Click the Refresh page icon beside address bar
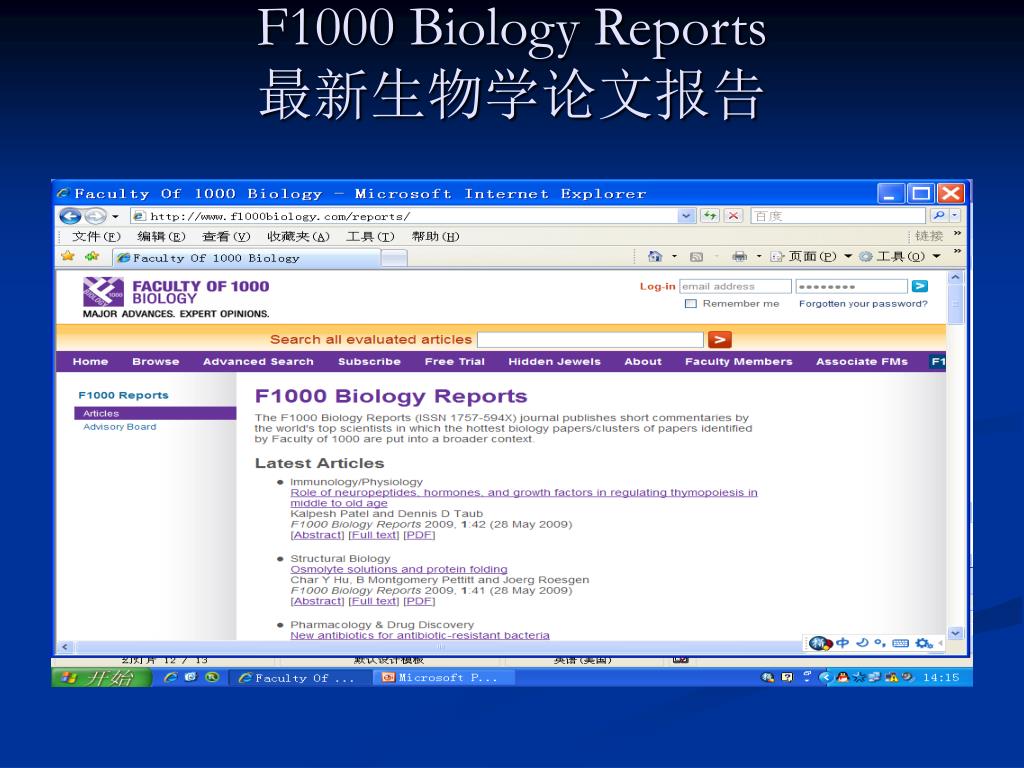Viewport: 1024px width, 768px height. [709, 216]
